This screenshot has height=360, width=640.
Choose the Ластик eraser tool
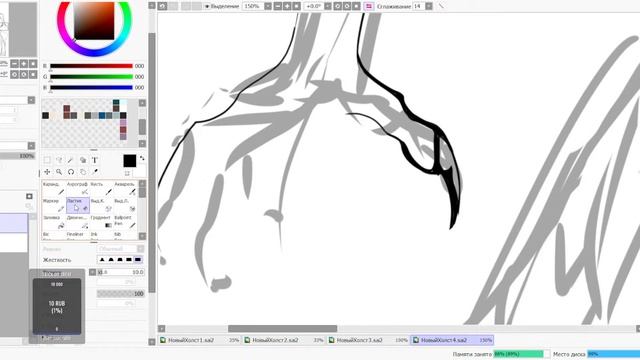click(78, 205)
